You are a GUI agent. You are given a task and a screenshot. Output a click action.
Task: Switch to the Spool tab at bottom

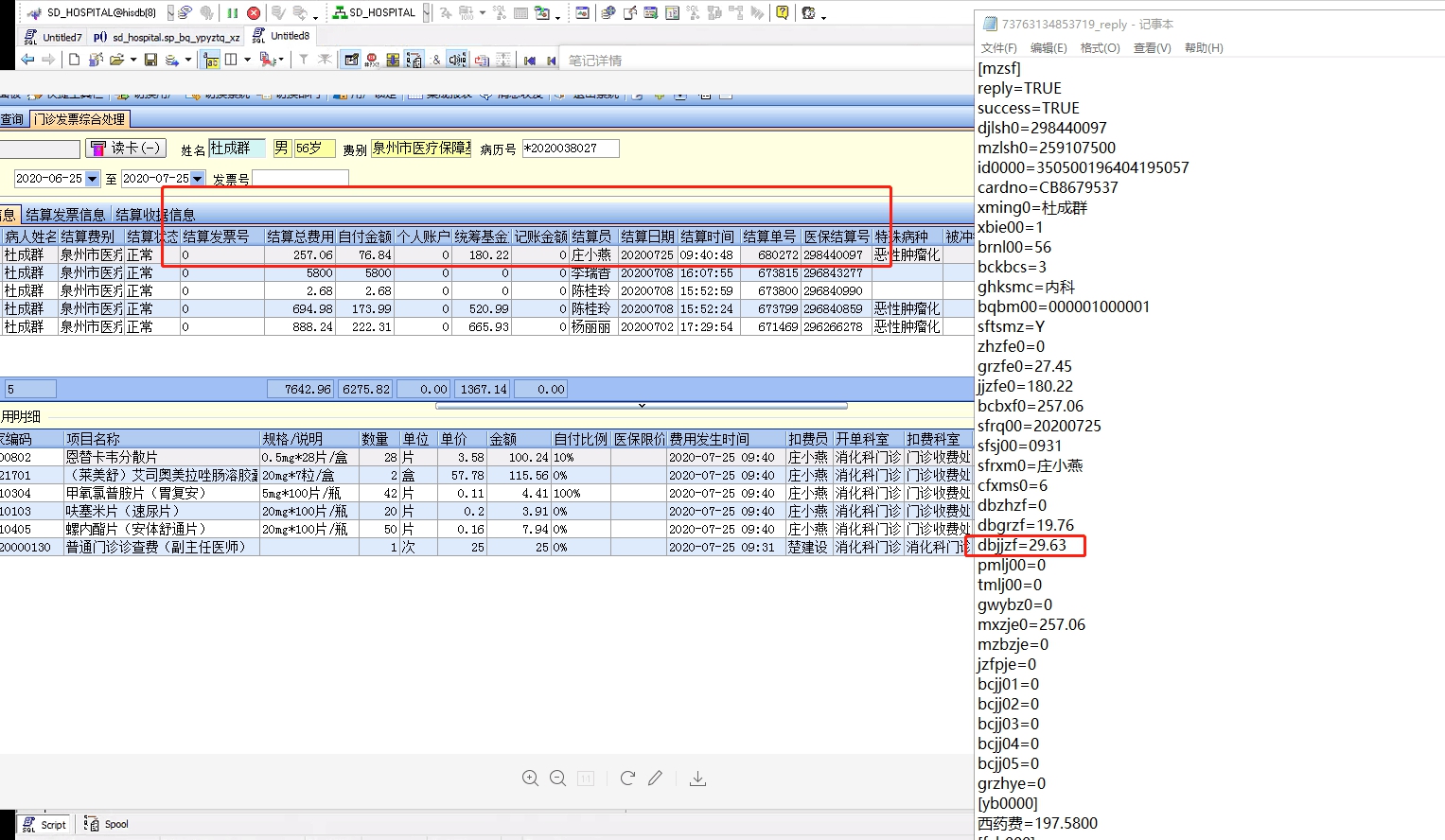click(107, 824)
